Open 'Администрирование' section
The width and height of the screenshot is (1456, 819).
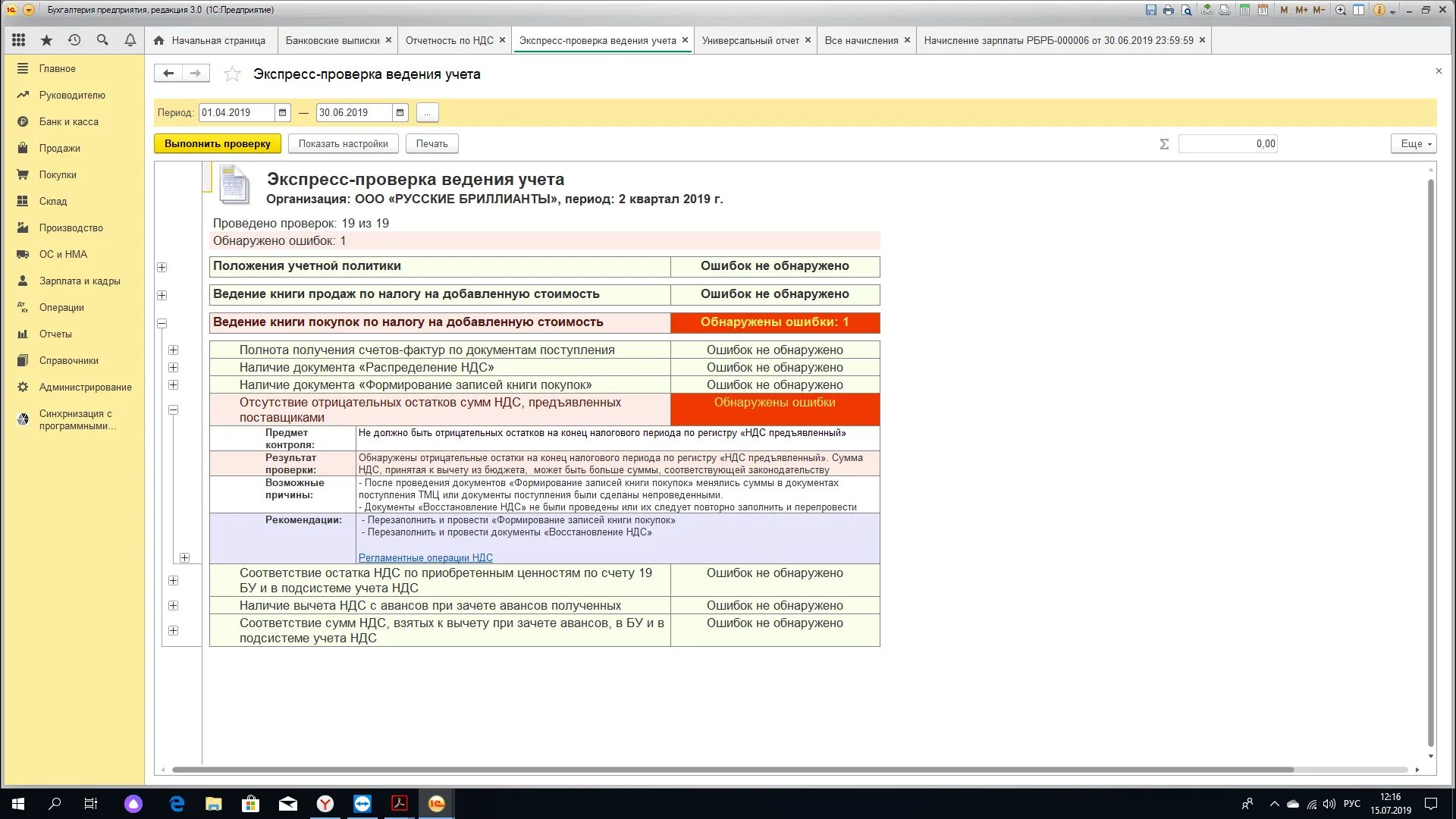85,387
